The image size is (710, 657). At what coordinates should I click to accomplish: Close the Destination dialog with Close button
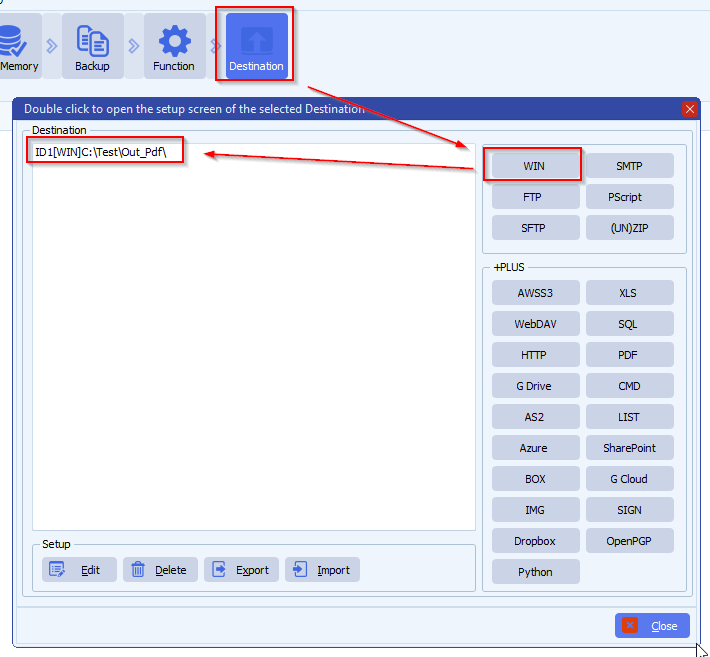tap(652, 625)
